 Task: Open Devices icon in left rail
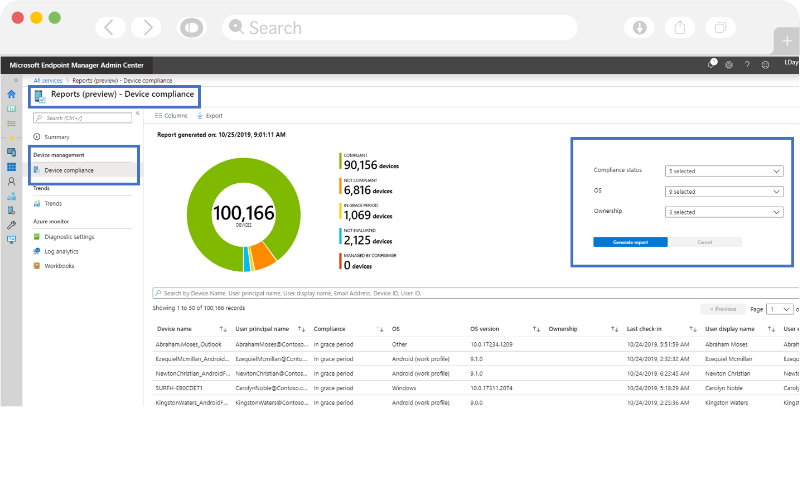[x=11, y=152]
